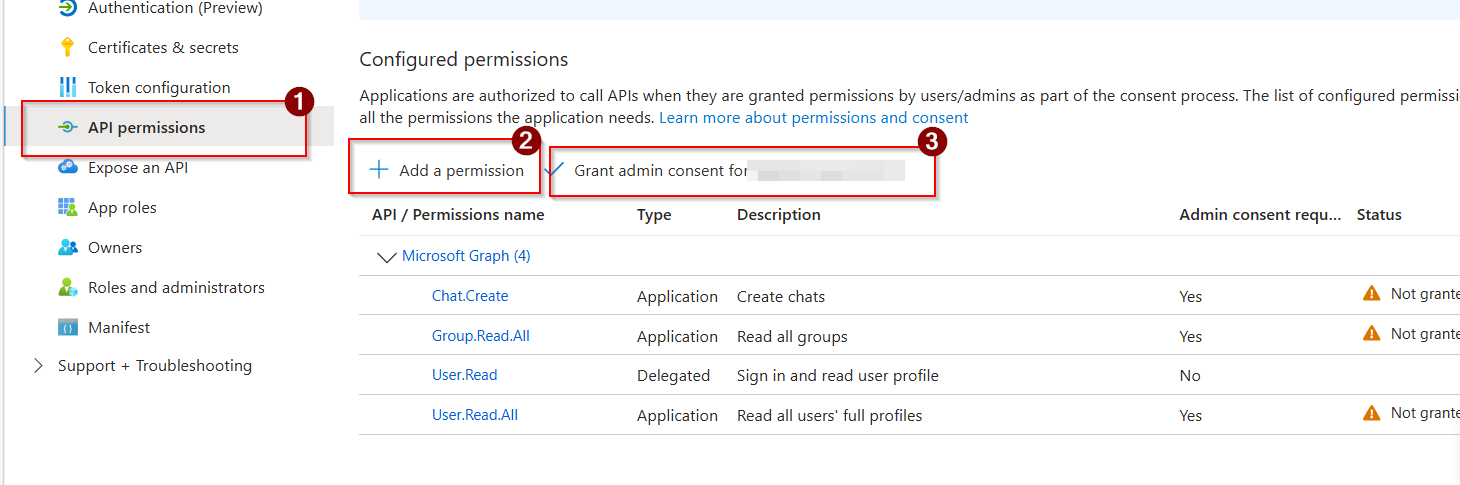1460x485 pixels.
Task: Click the App roles grid icon
Action: 67,207
